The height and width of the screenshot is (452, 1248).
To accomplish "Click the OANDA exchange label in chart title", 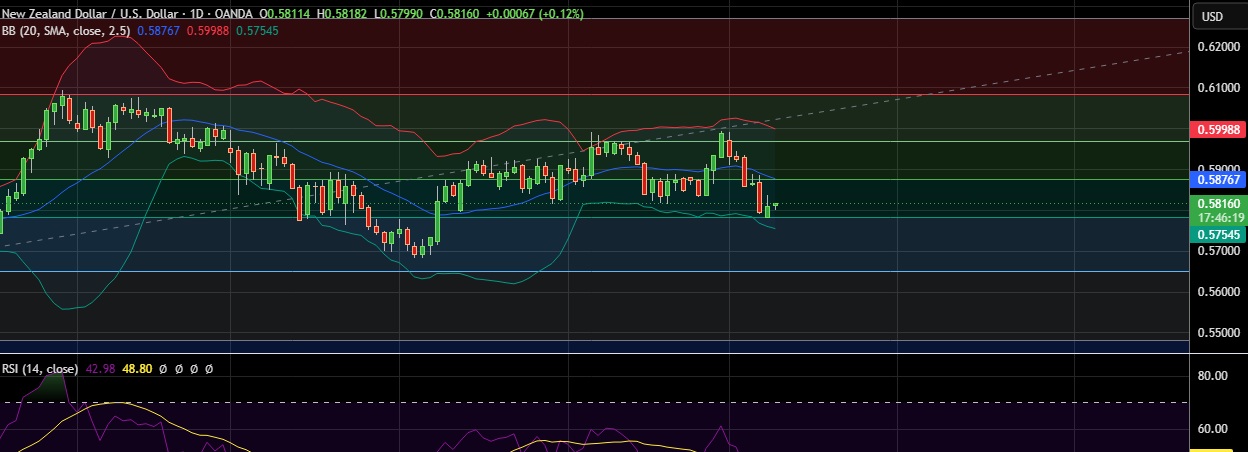I will tap(234, 15).
